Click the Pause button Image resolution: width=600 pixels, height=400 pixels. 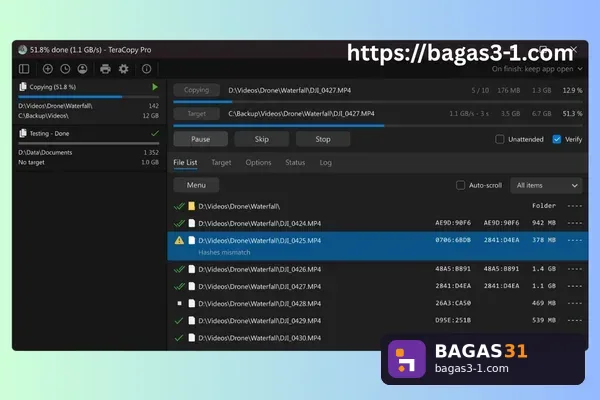[201, 139]
